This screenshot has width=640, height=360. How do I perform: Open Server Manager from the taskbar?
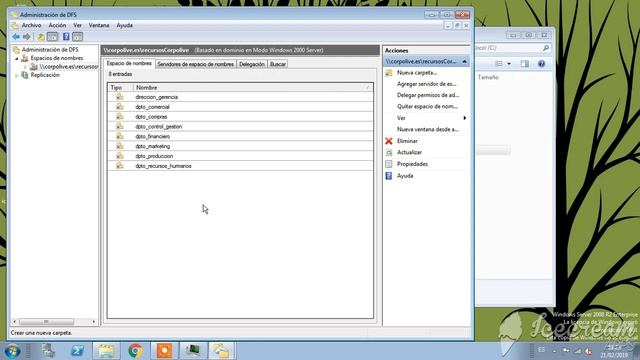[x=48, y=351]
